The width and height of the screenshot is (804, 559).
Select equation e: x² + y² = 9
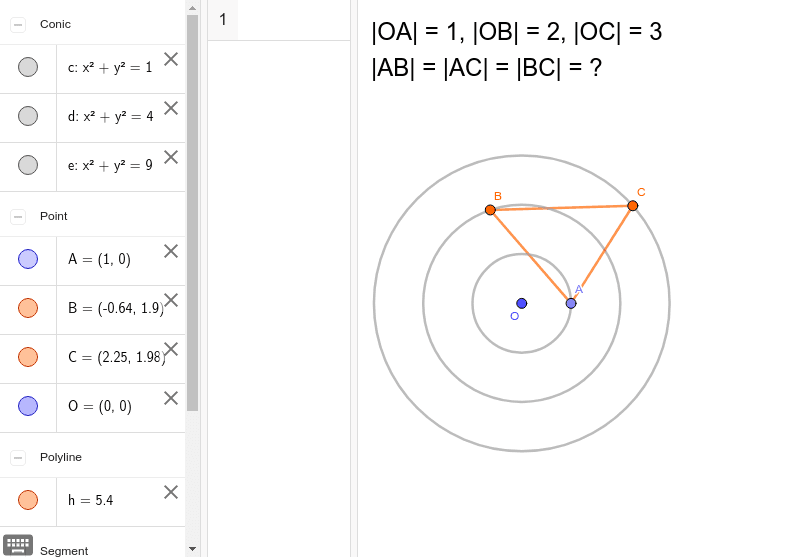110,165
